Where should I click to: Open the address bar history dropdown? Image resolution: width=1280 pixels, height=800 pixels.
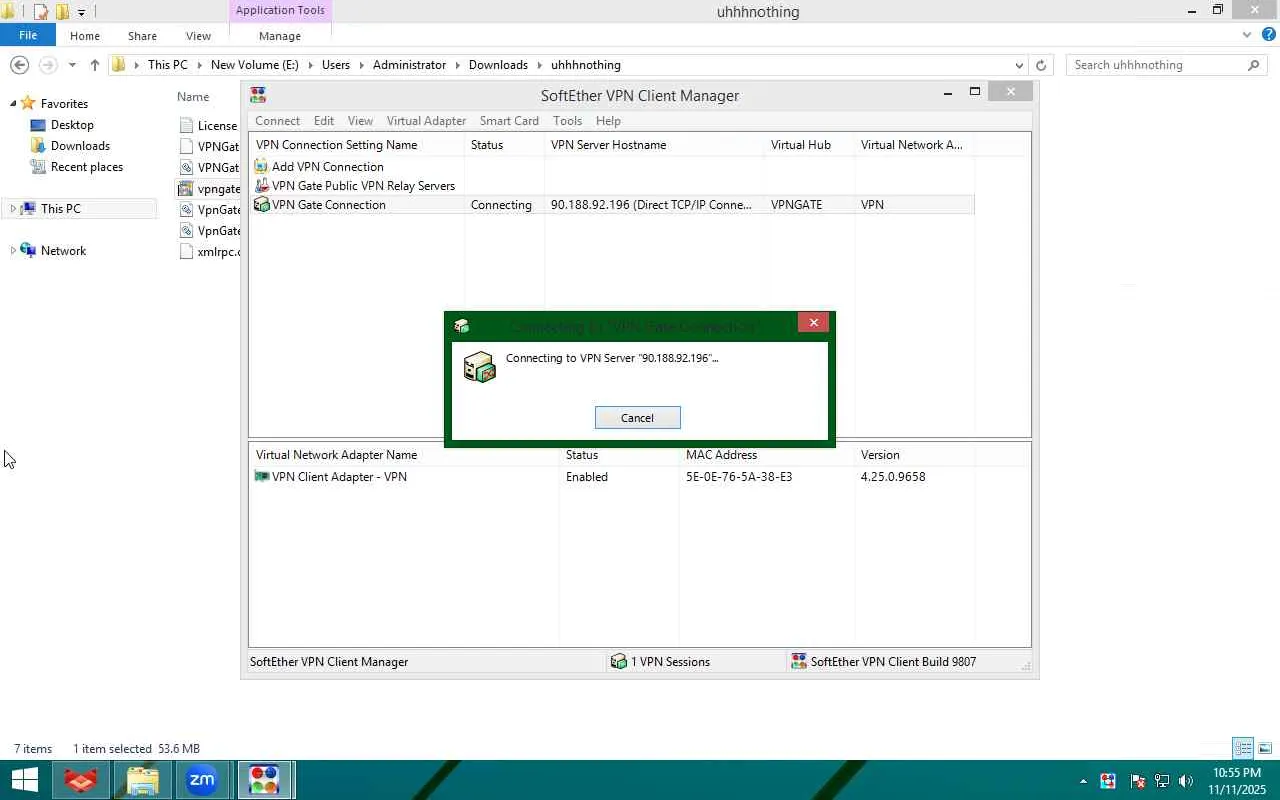click(1019, 65)
